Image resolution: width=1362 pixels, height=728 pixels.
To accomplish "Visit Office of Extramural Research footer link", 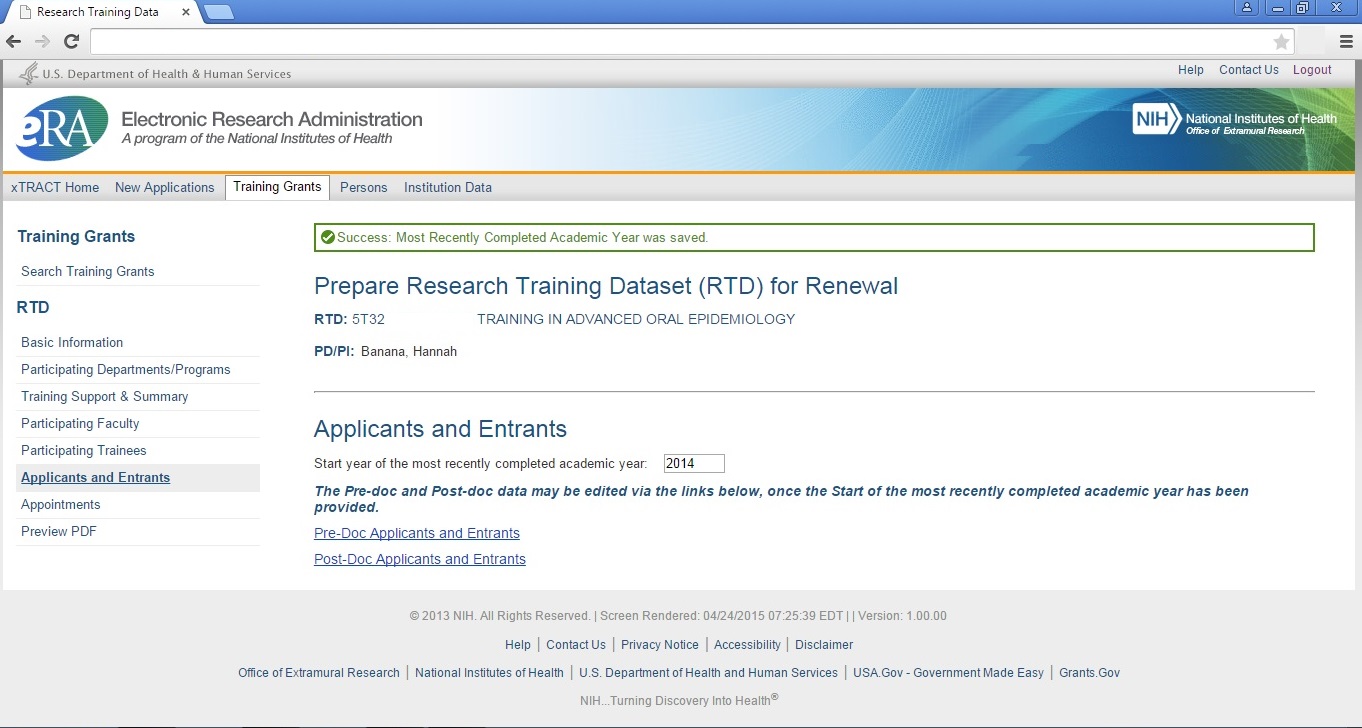I will pos(319,673).
